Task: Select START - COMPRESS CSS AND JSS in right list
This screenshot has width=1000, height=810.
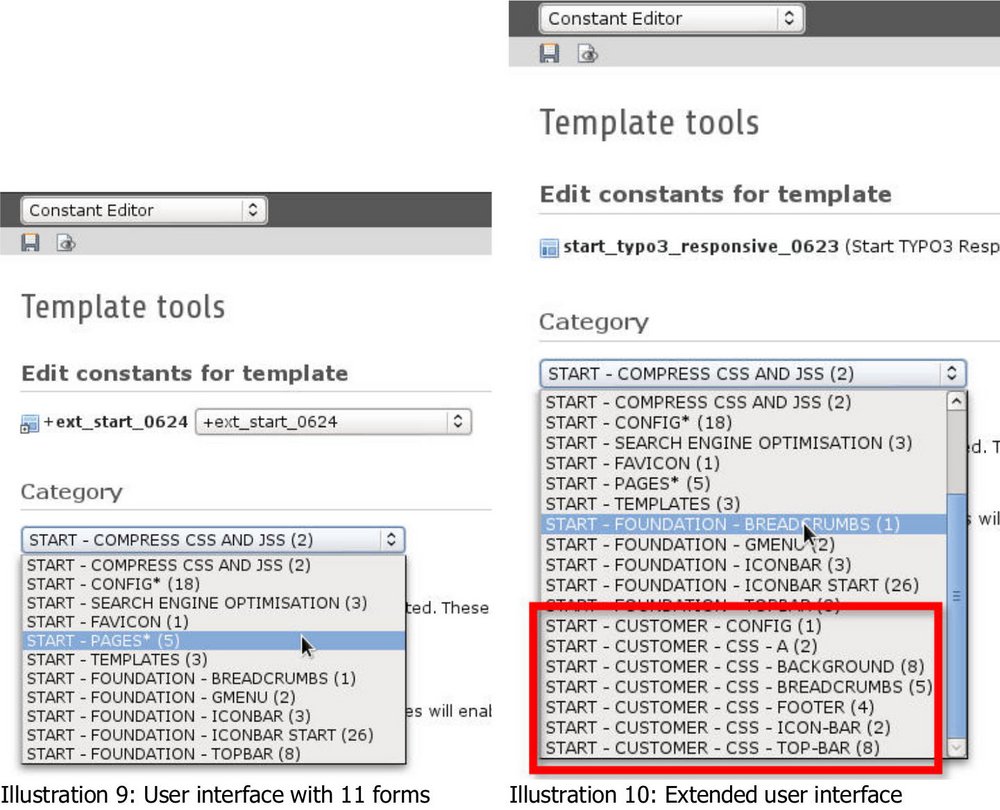Action: [x=744, y=402]
